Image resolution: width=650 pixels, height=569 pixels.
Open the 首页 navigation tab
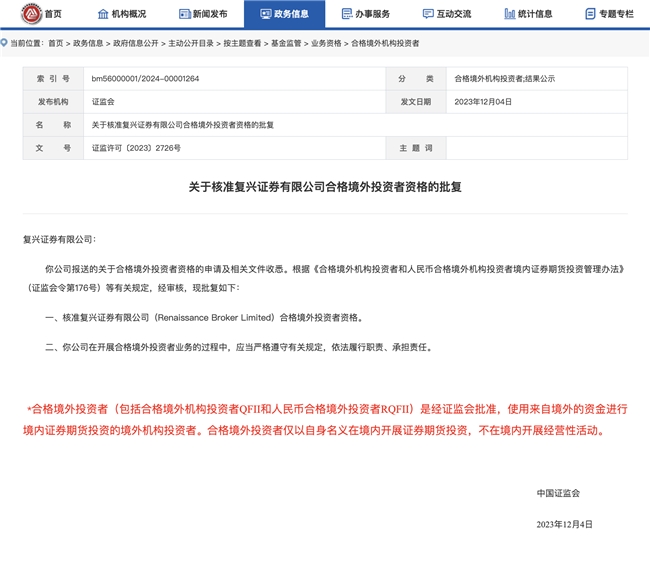click(53, 14)
